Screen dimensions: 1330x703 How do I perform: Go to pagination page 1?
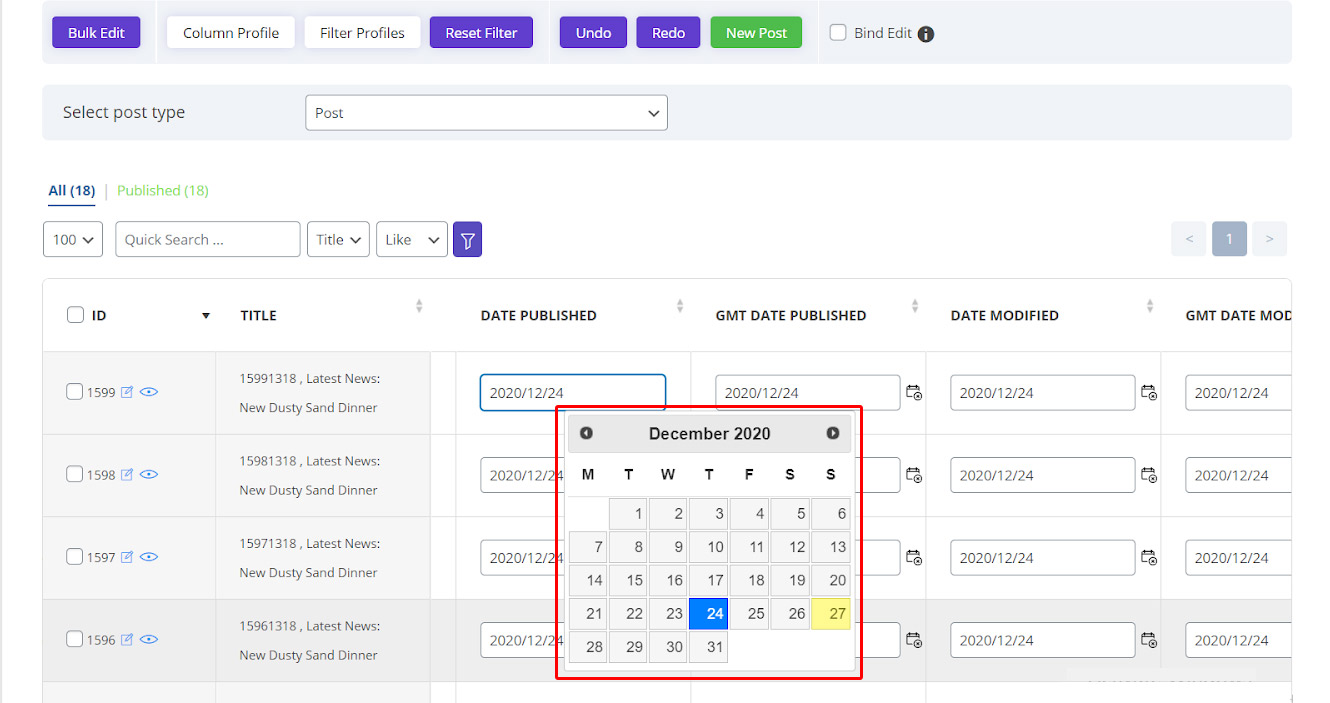(x=1229, y=239)
